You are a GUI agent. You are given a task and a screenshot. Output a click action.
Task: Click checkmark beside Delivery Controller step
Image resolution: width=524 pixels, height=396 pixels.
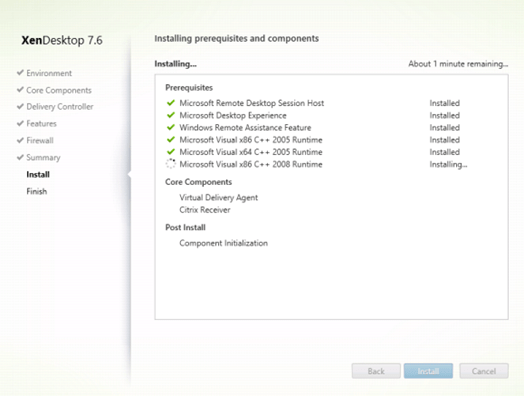click(20, 106)
